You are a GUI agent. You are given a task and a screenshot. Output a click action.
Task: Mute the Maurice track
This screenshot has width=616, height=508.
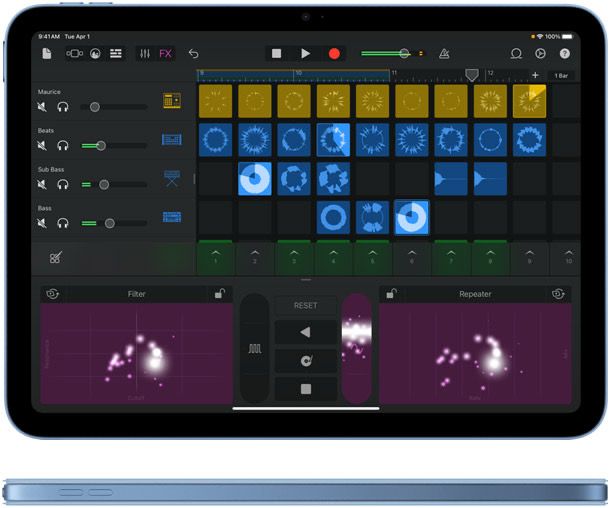coord(42,107)
